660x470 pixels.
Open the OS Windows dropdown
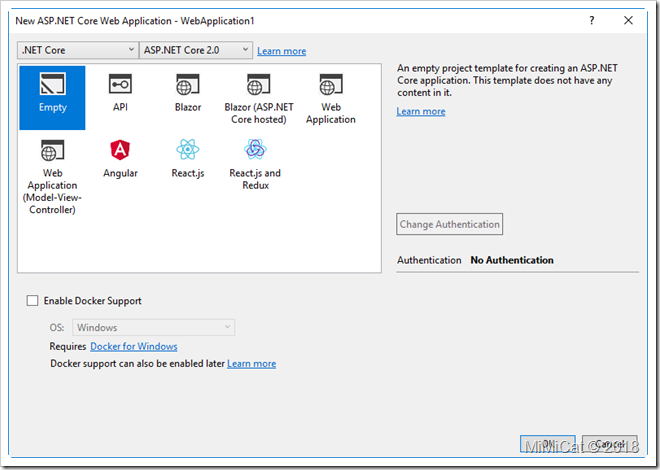[x=153, y=327]
